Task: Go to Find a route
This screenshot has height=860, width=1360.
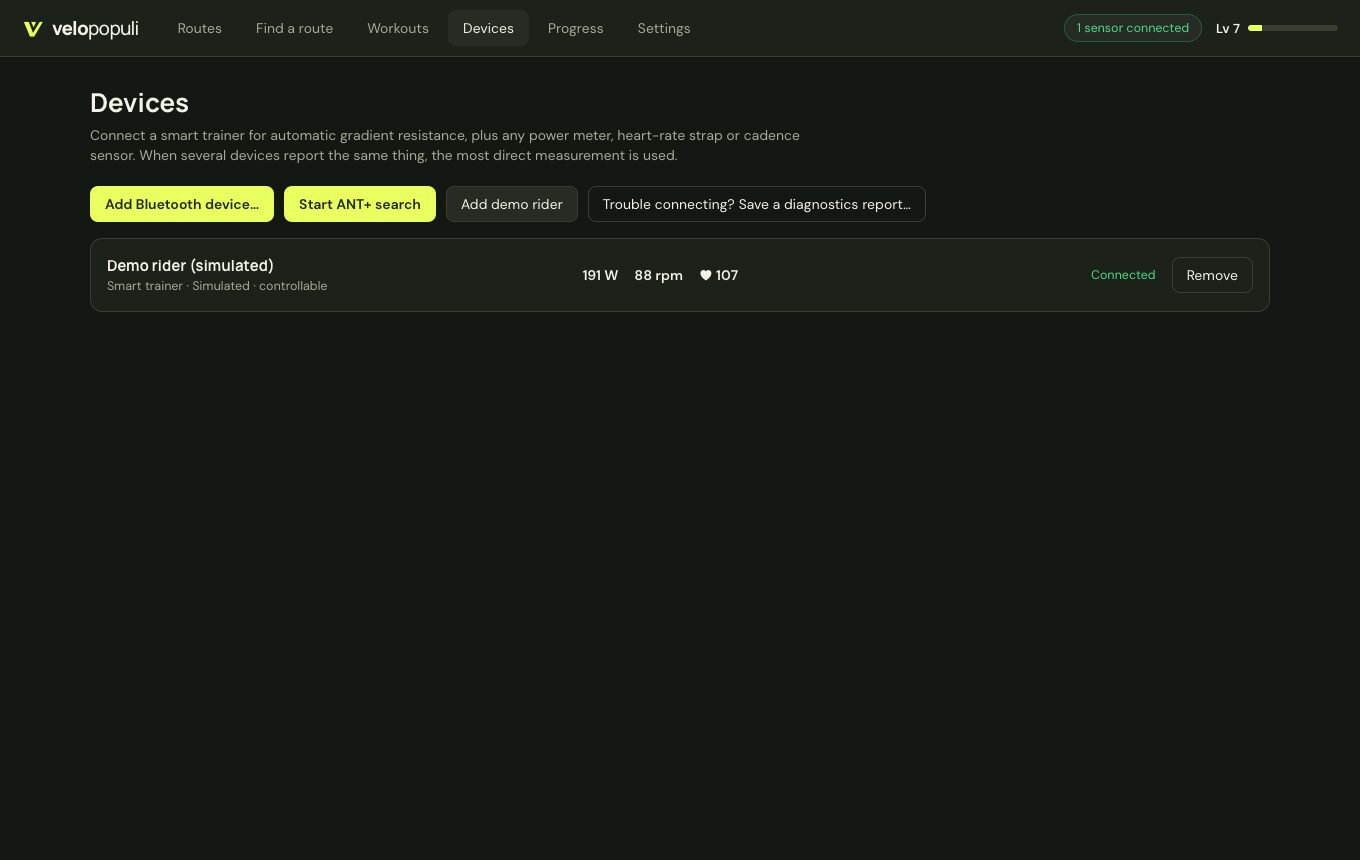Action: tap(295, 28)
